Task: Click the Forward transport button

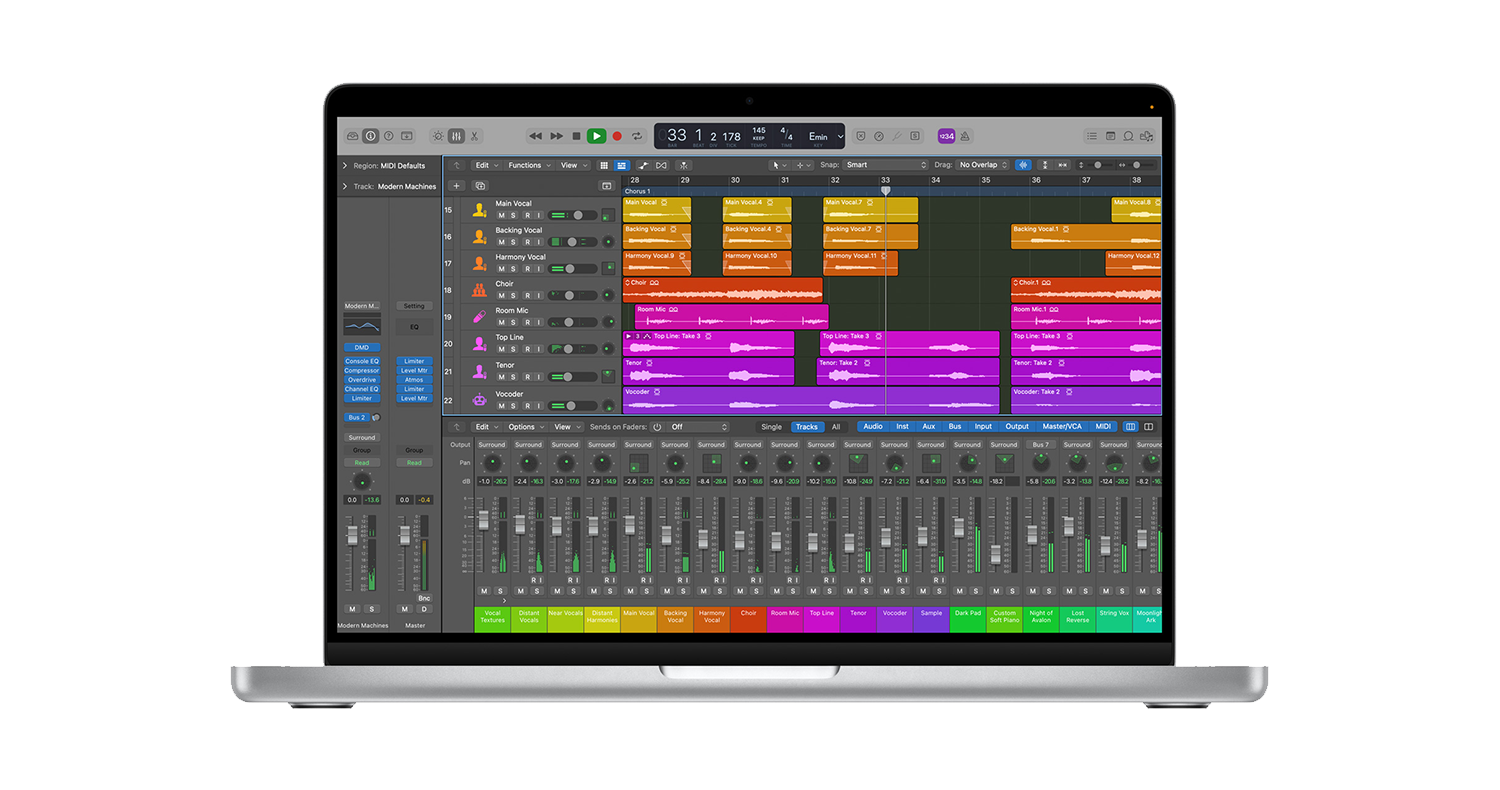Action: click(x=556, y=136)
